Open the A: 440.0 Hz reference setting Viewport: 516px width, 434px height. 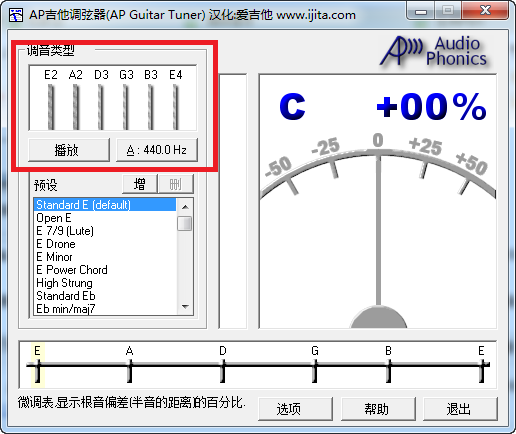[x=157, y=150]
